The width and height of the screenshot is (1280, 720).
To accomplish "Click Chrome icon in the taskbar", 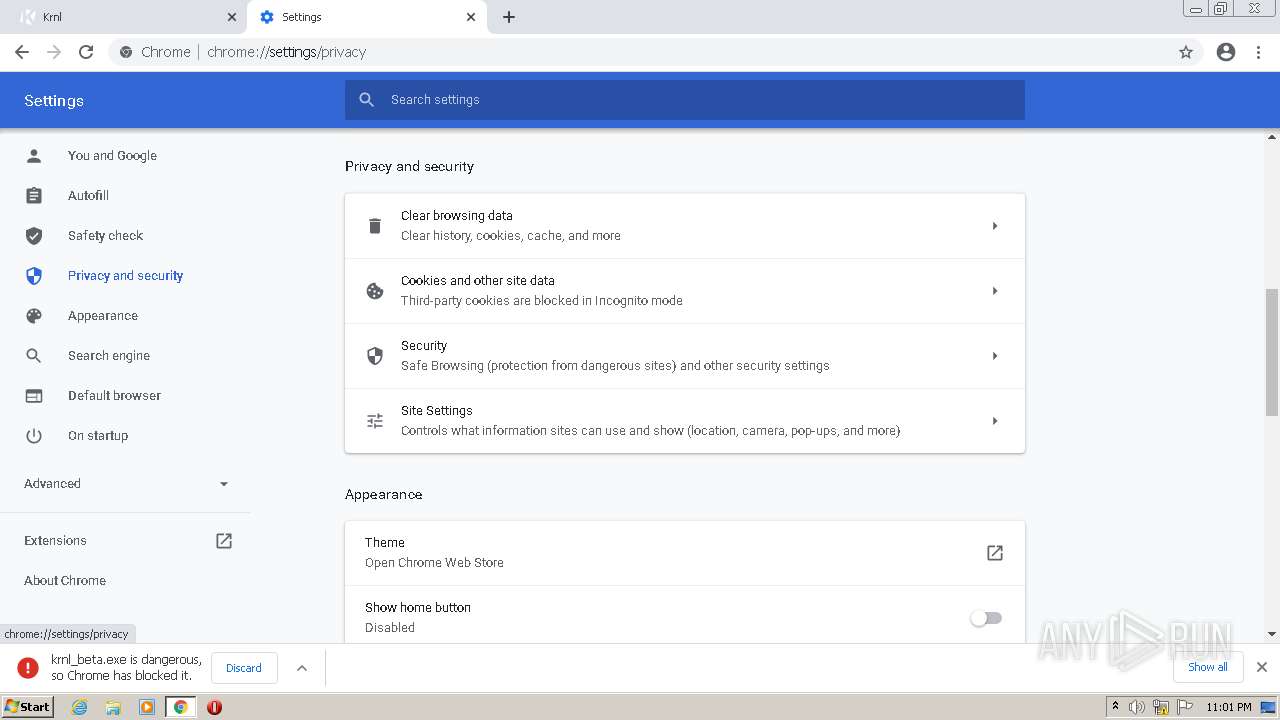I will (180, 707).
